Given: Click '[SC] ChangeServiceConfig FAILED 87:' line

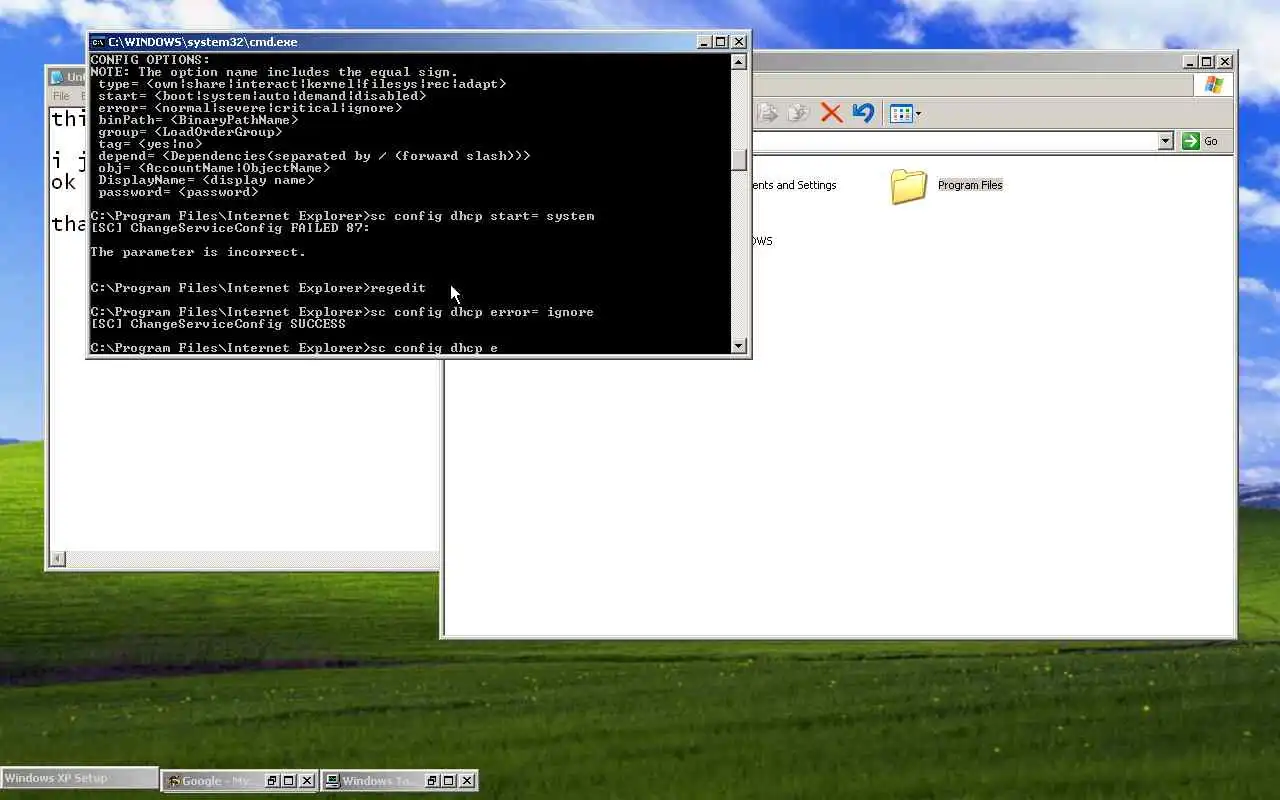Looking at the screenshot, I should coord(230,228).
